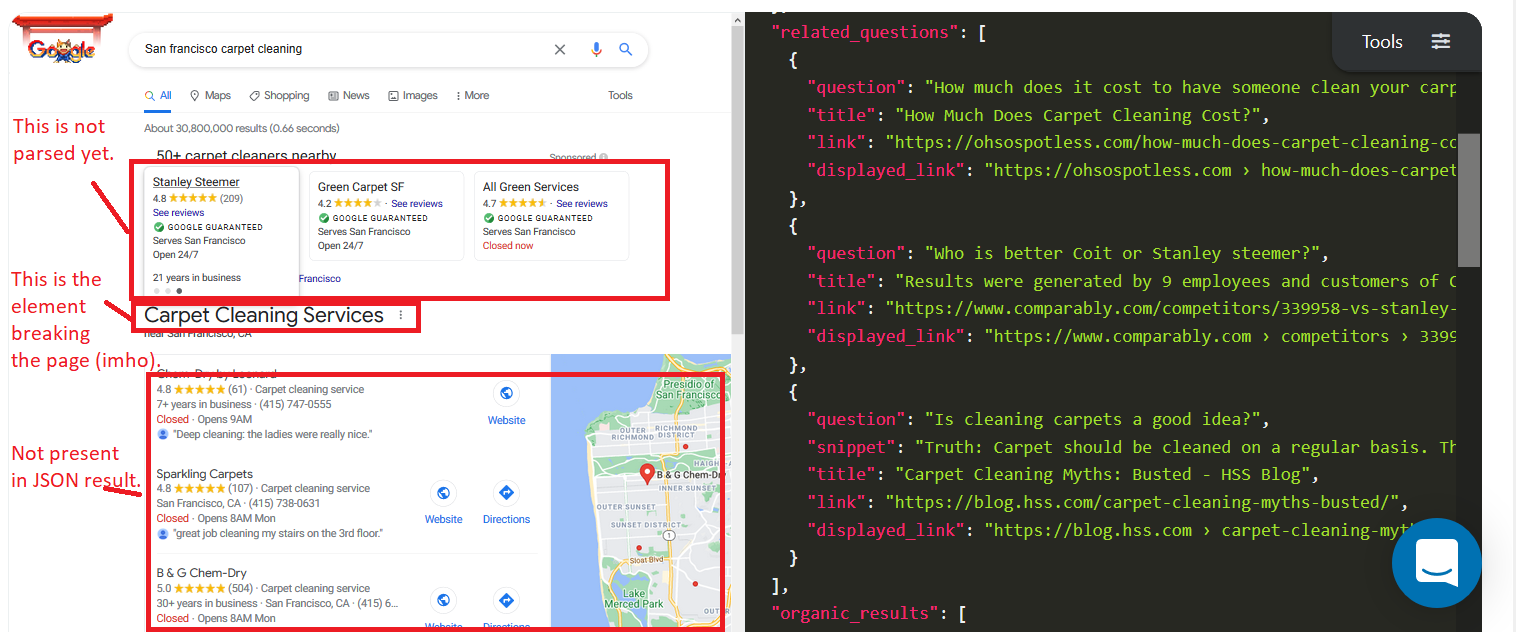The image size is (1516, 632).
Task: Click the ohsospotless.com link value in JSON
Action: (x=1170, y=142)
